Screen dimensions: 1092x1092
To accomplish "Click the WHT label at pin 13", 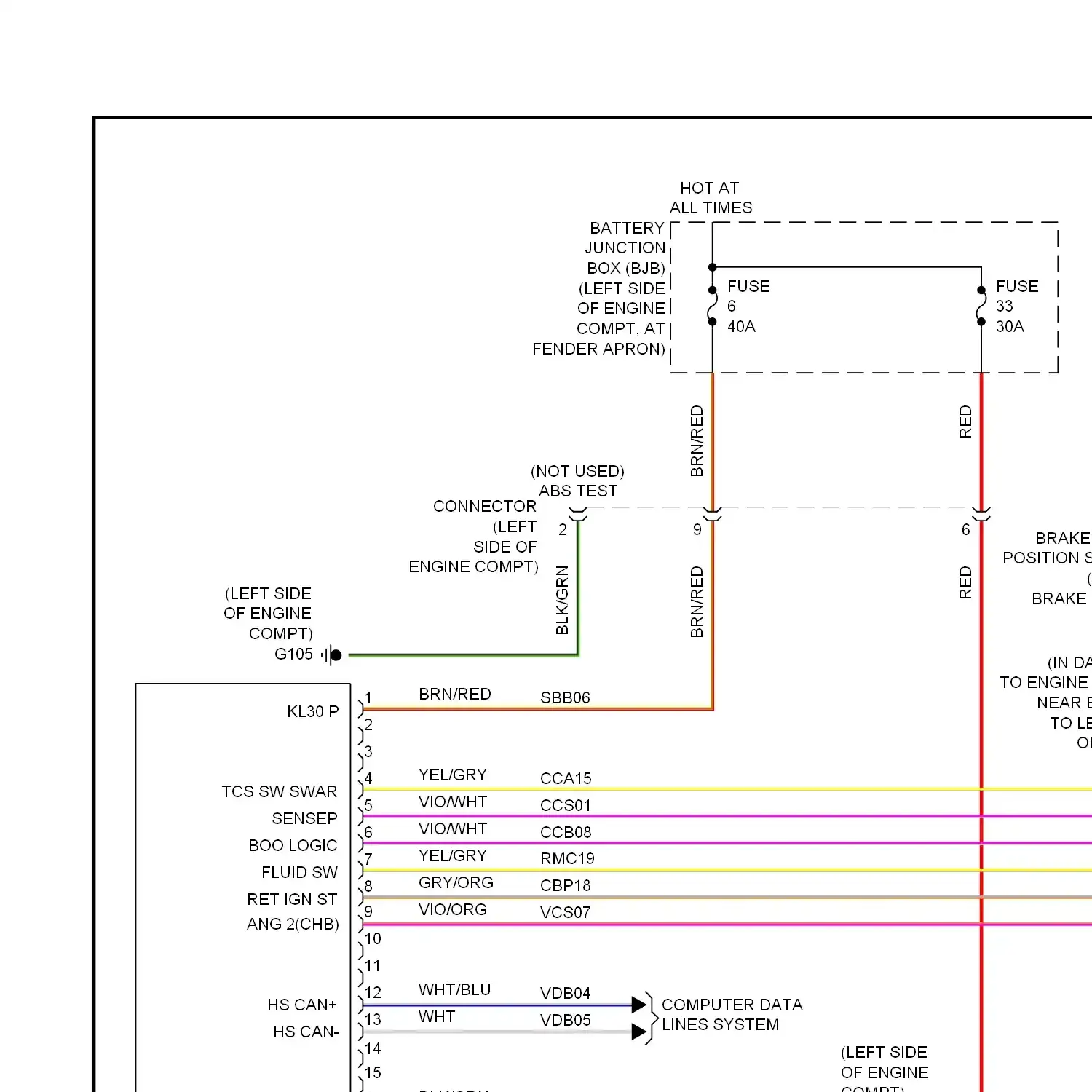I will pos(437,1017).
